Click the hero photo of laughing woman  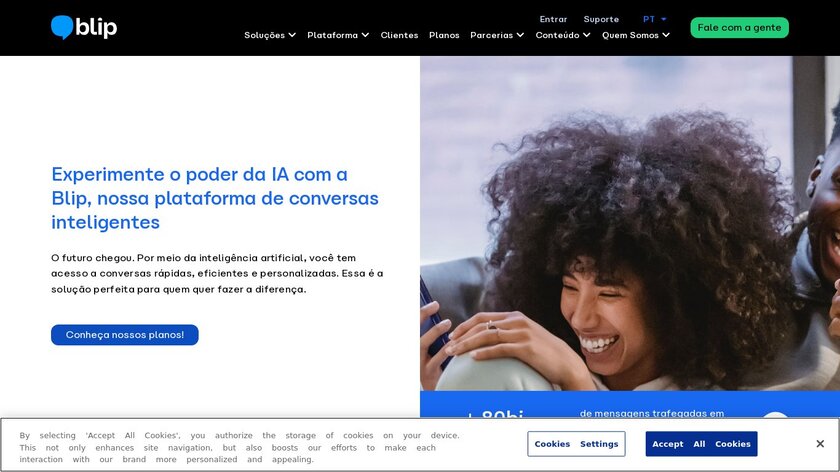tap(630, 223)
